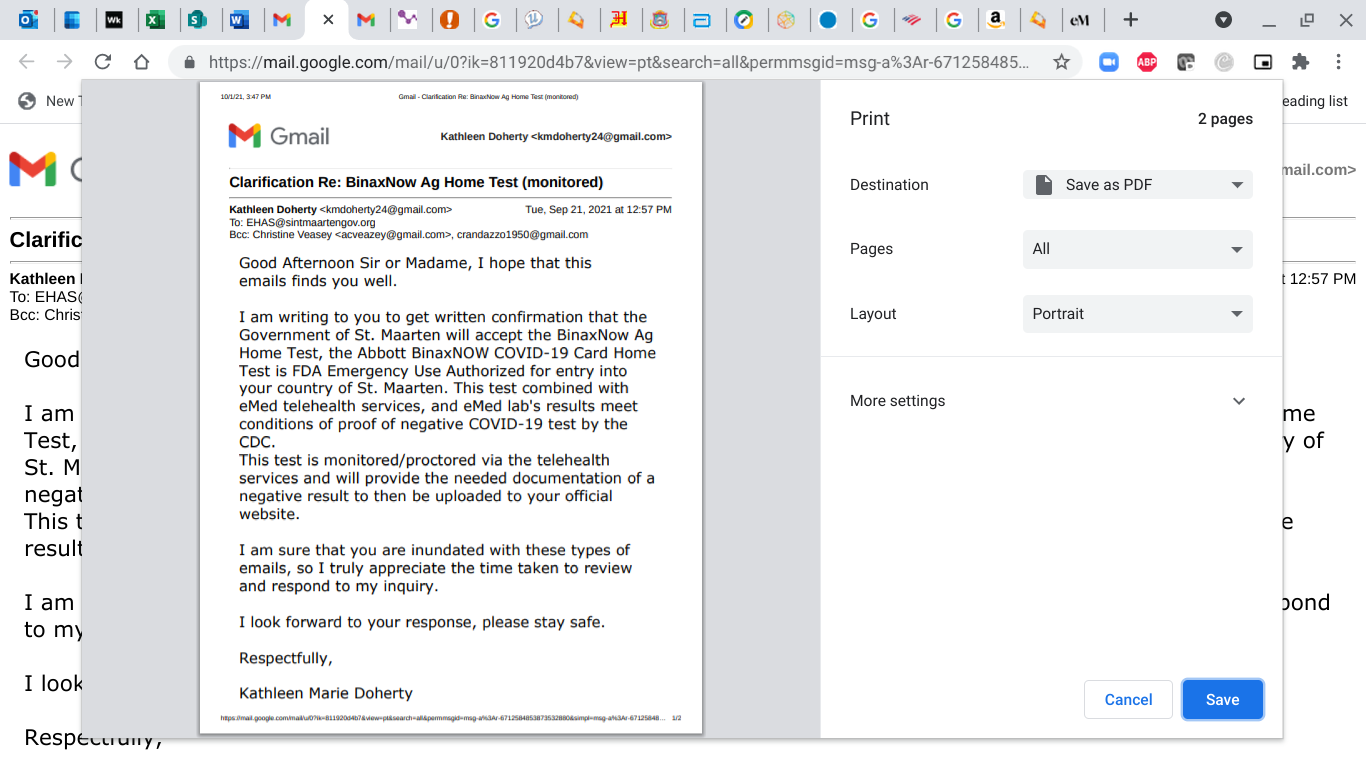Save the email as PDF

point(1222,700)
